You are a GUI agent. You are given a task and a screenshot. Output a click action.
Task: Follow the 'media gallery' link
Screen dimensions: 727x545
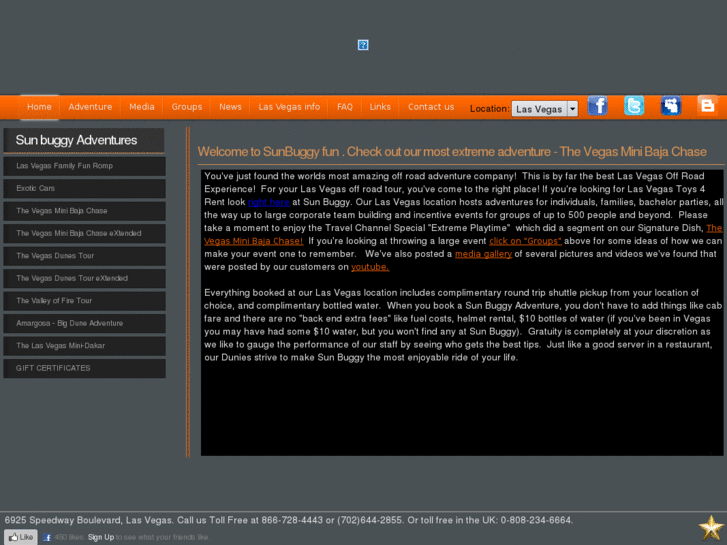[484, 254]
